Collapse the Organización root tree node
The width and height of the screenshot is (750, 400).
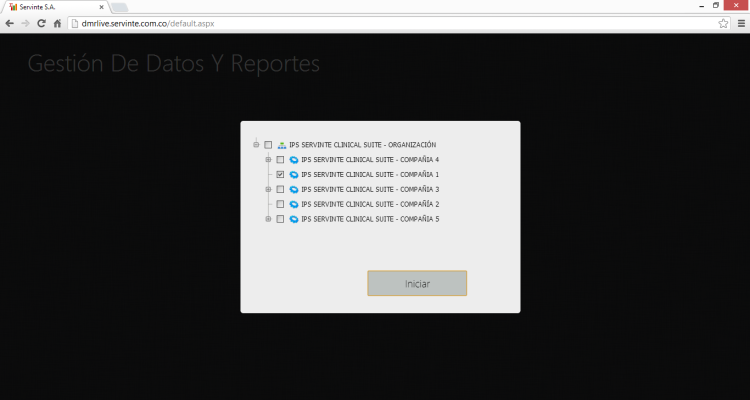click(x=256, y=145)
